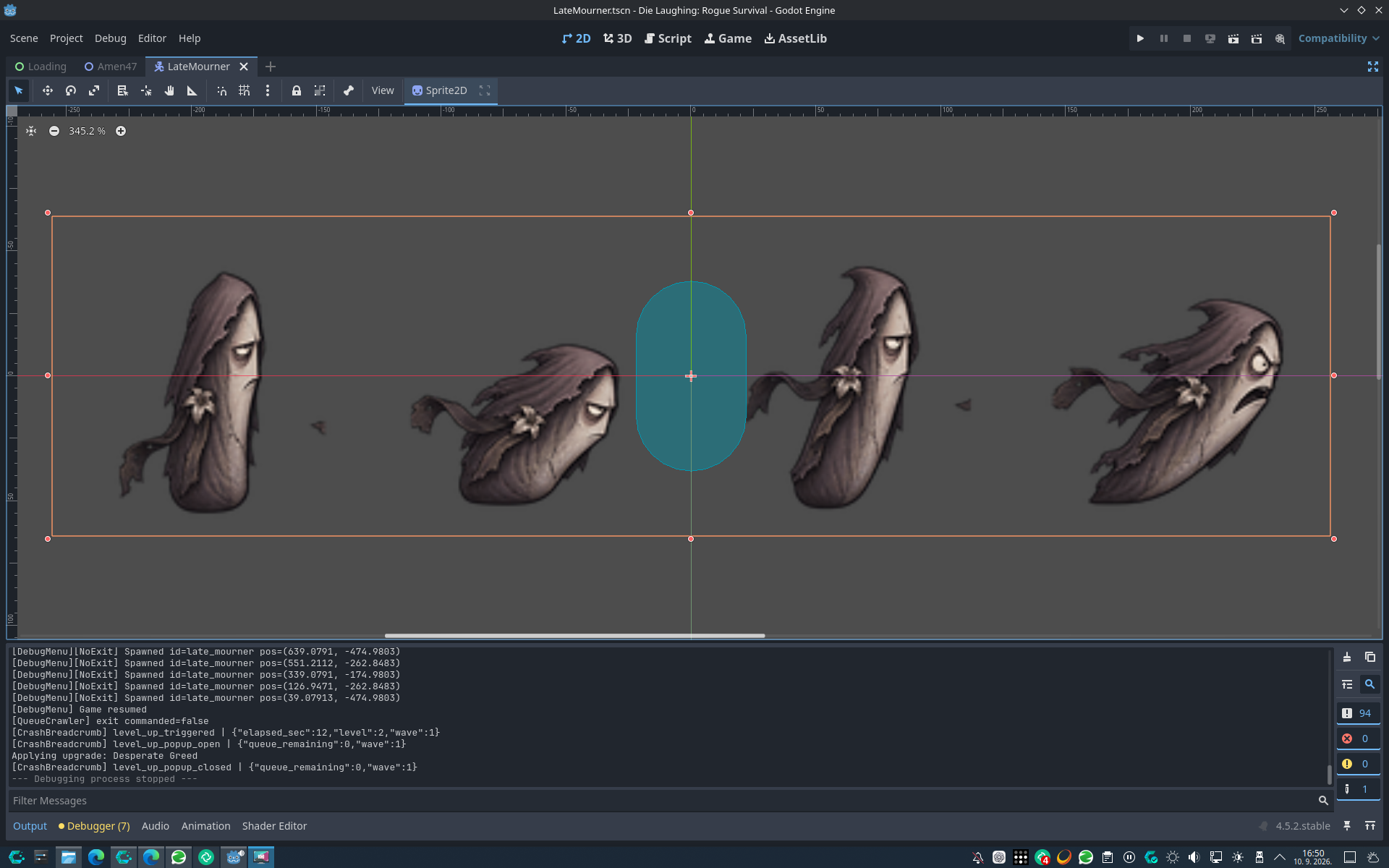Activate the Move Mode tool
Viewport: 1389px width, 868px height.
47,90
